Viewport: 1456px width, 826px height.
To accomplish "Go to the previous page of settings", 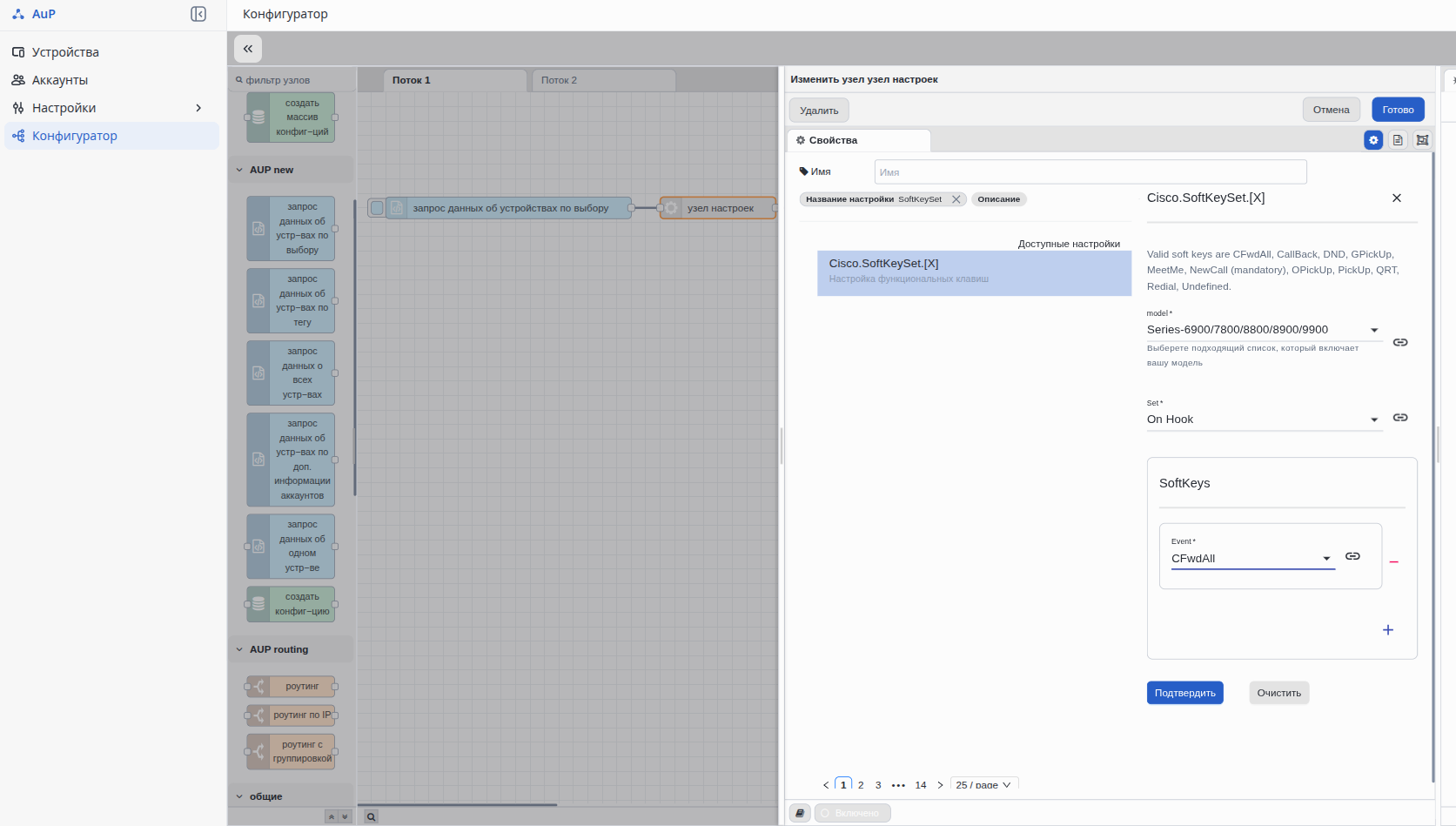I will point(826,785).
